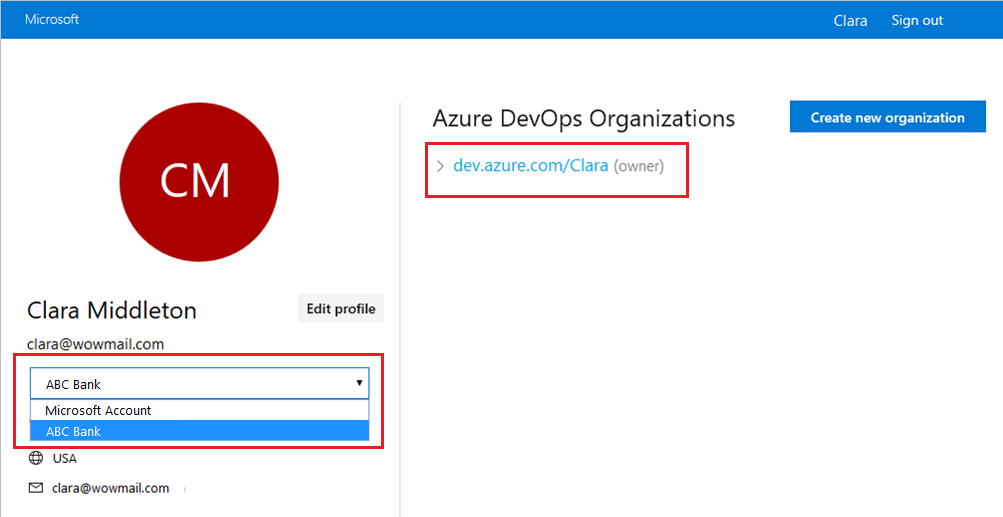
Task: Create new organization
Action: pos(887,117)
